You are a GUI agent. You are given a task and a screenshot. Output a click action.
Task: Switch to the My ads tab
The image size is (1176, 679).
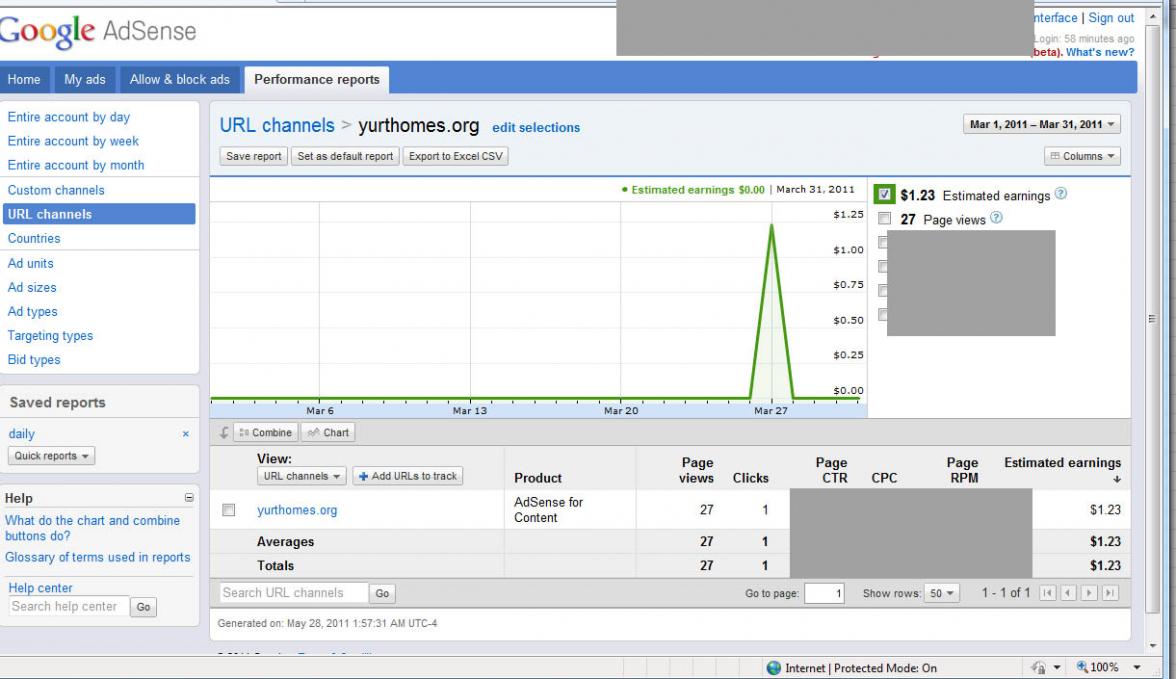pyautogui.click(x=85, y=80)
